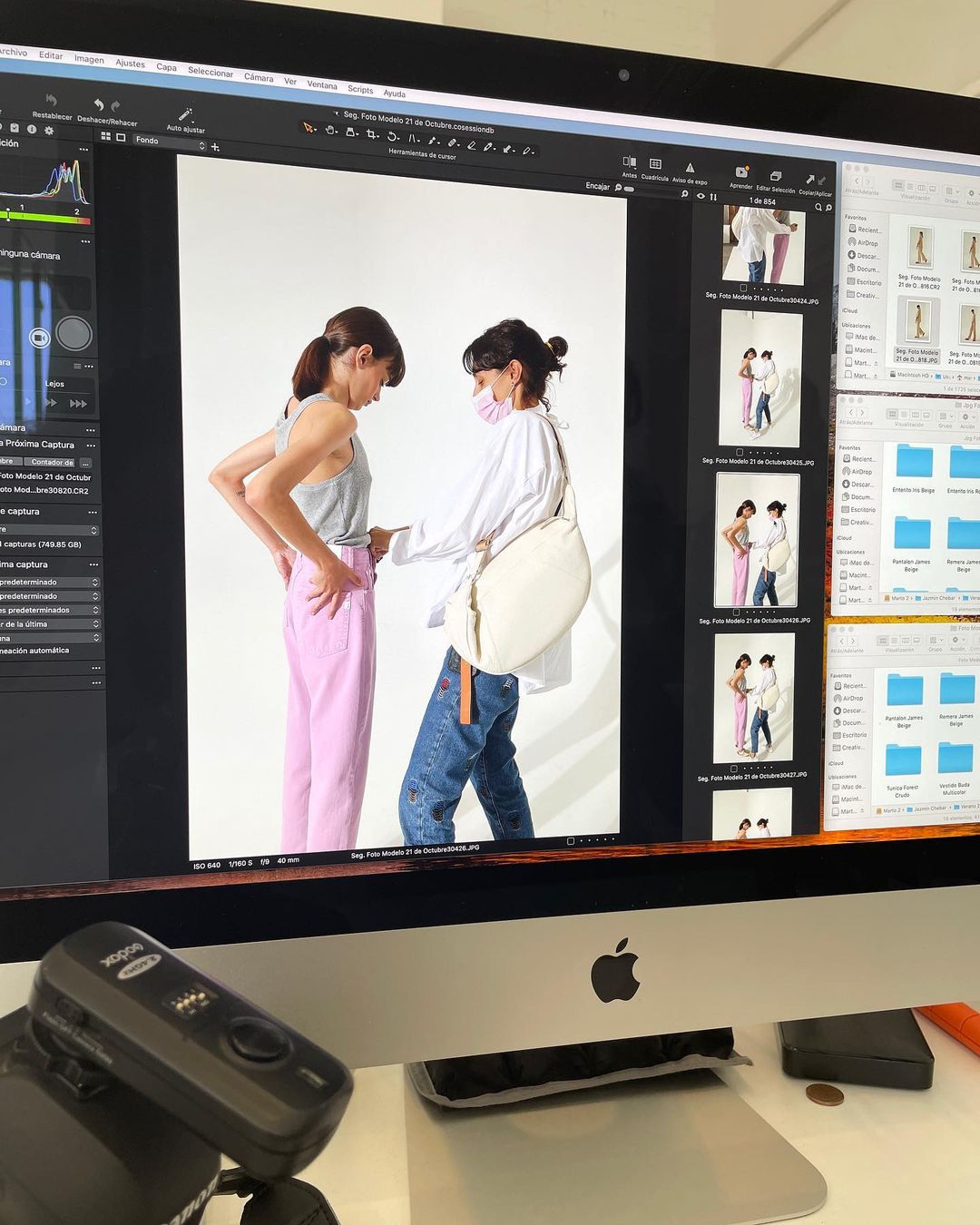Toggle the live view video camera button
Image resolution: width=980 pixels, height=1225 pixels.
39,338
